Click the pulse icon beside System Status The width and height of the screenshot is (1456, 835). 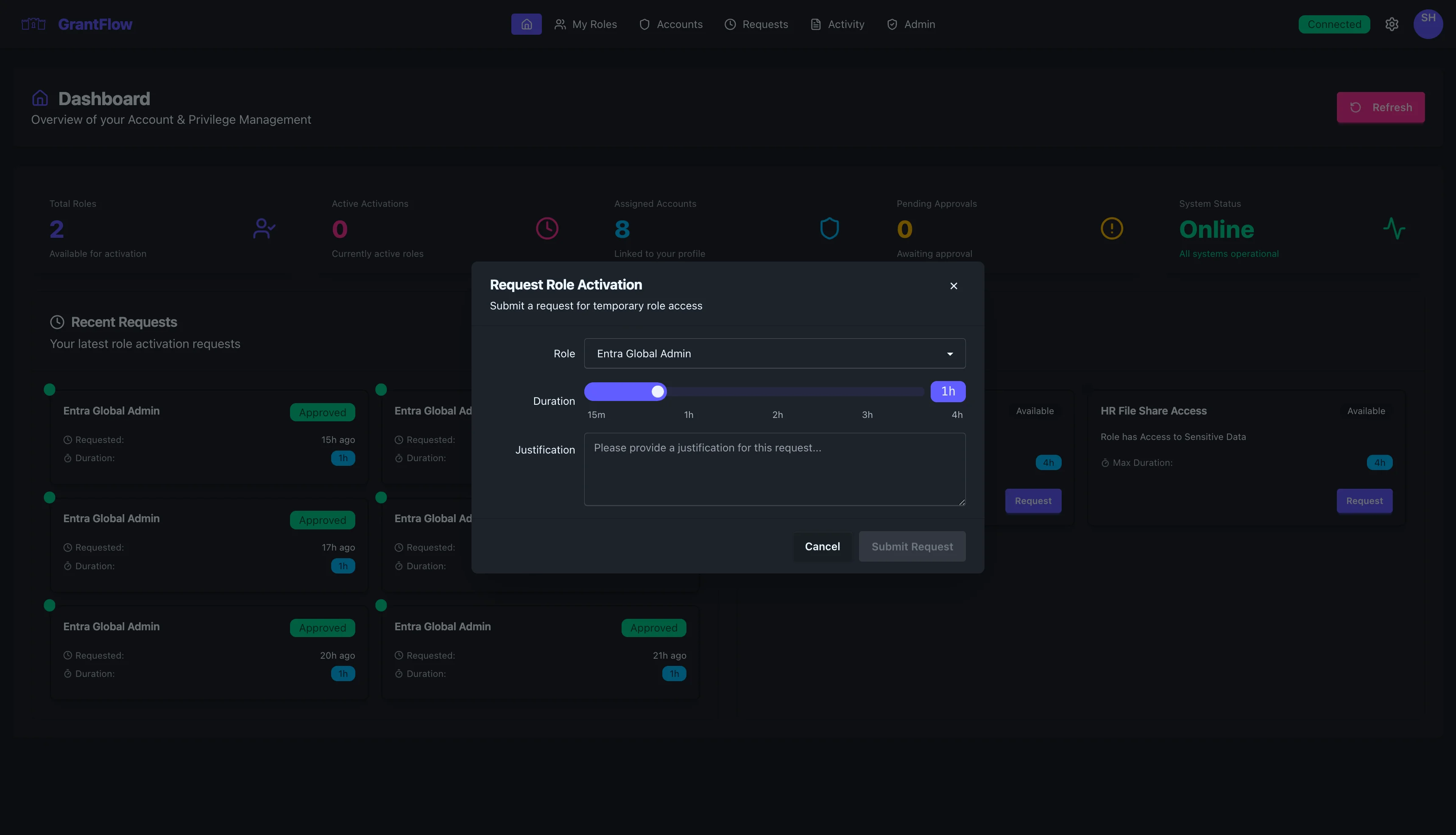[x=1395, y=228]
